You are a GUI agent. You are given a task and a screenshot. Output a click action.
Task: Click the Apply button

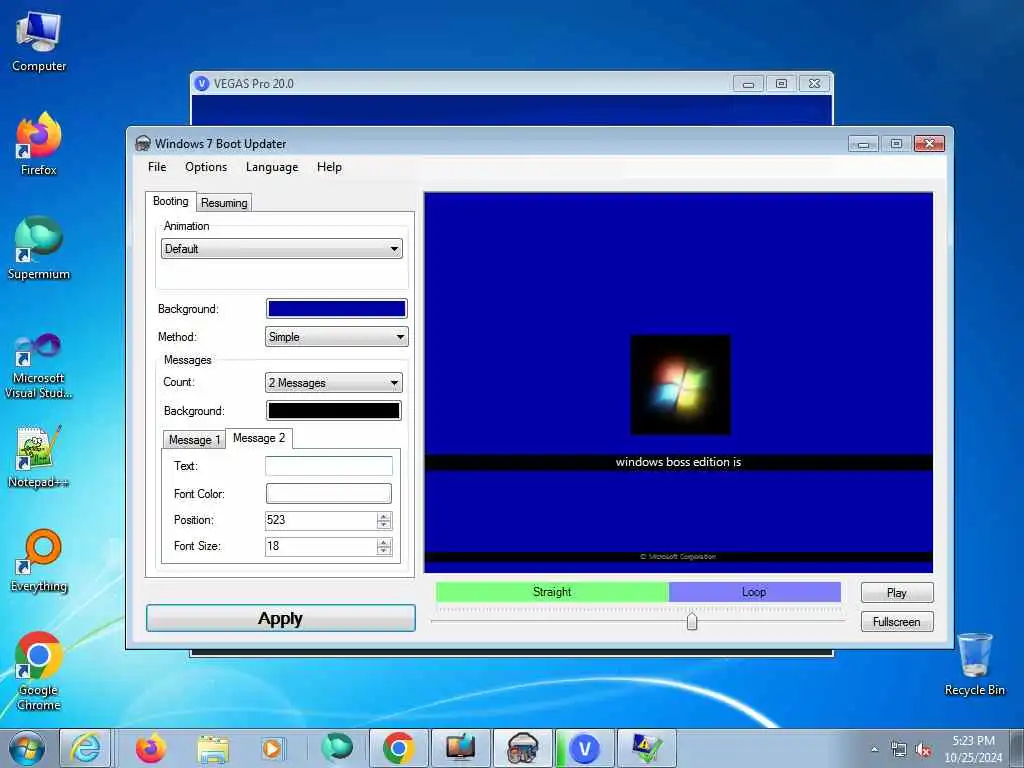click(281, 618)
